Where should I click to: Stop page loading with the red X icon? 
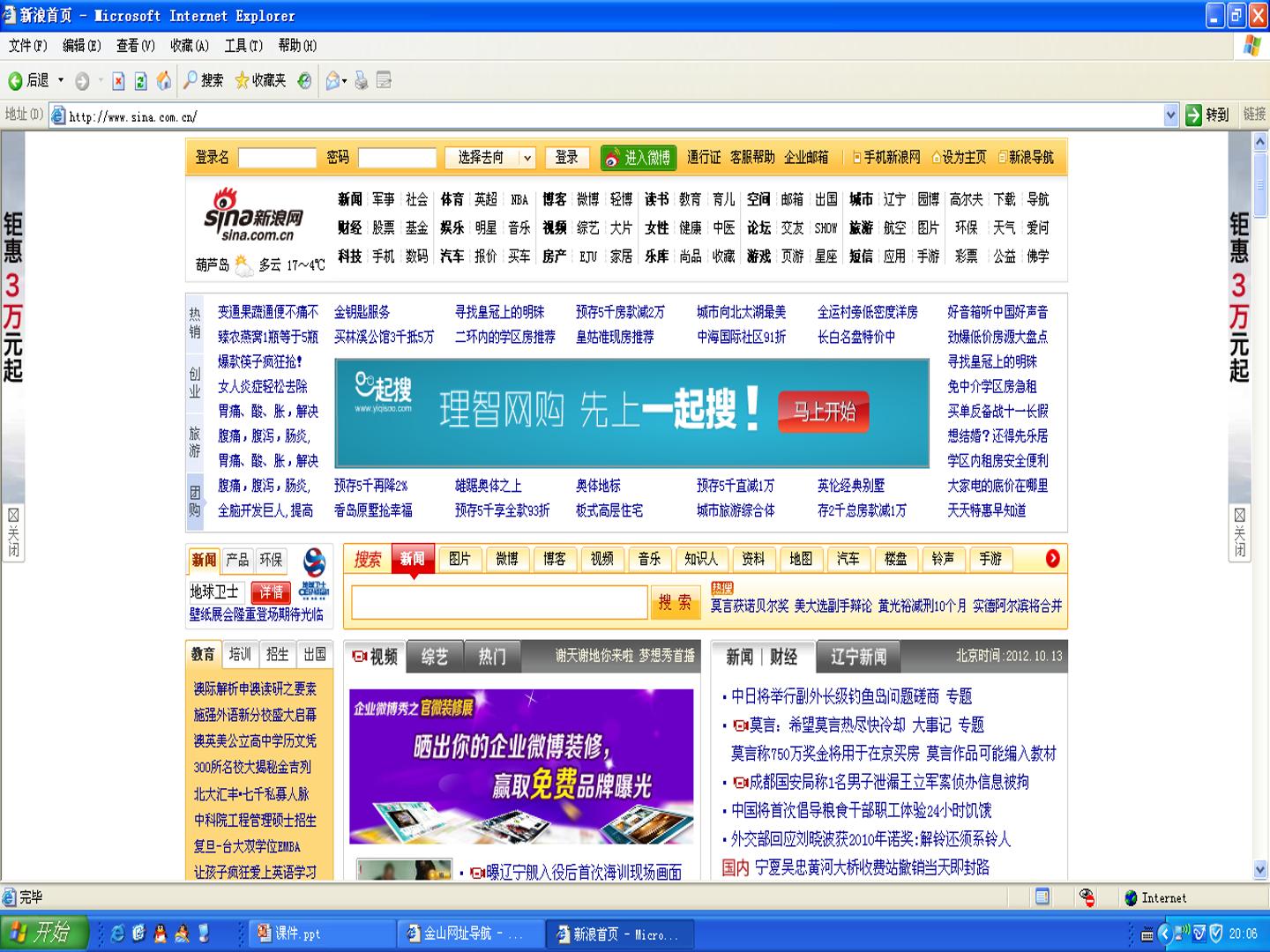(118, 81)
